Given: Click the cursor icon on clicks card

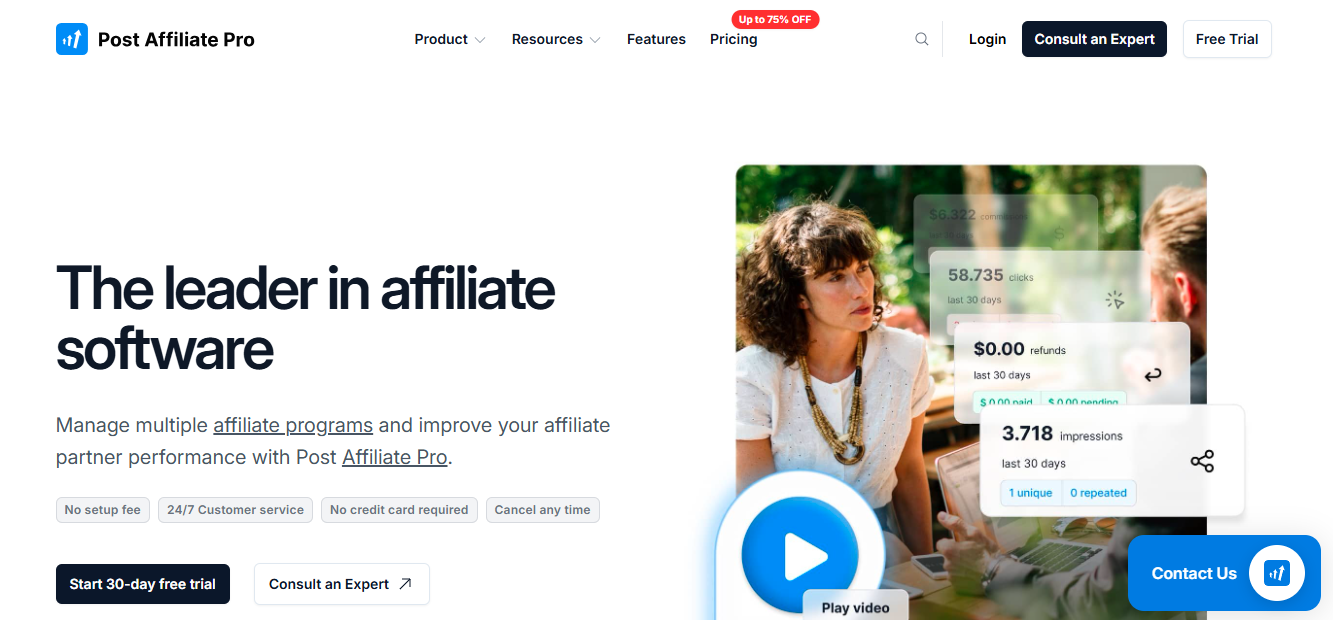Looking at the screenshot, I should [1115, 299].
